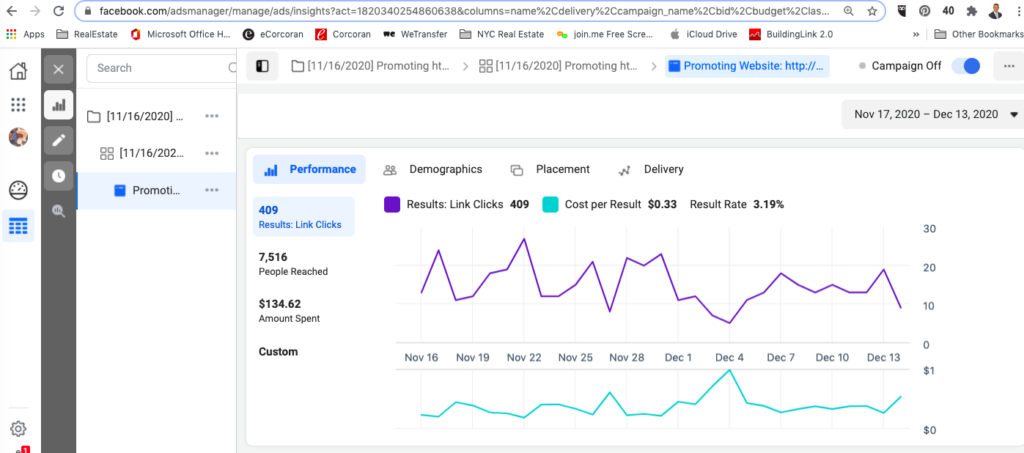Switch to the Delivery tab
1024x453 pixels.
click(650, 170)
